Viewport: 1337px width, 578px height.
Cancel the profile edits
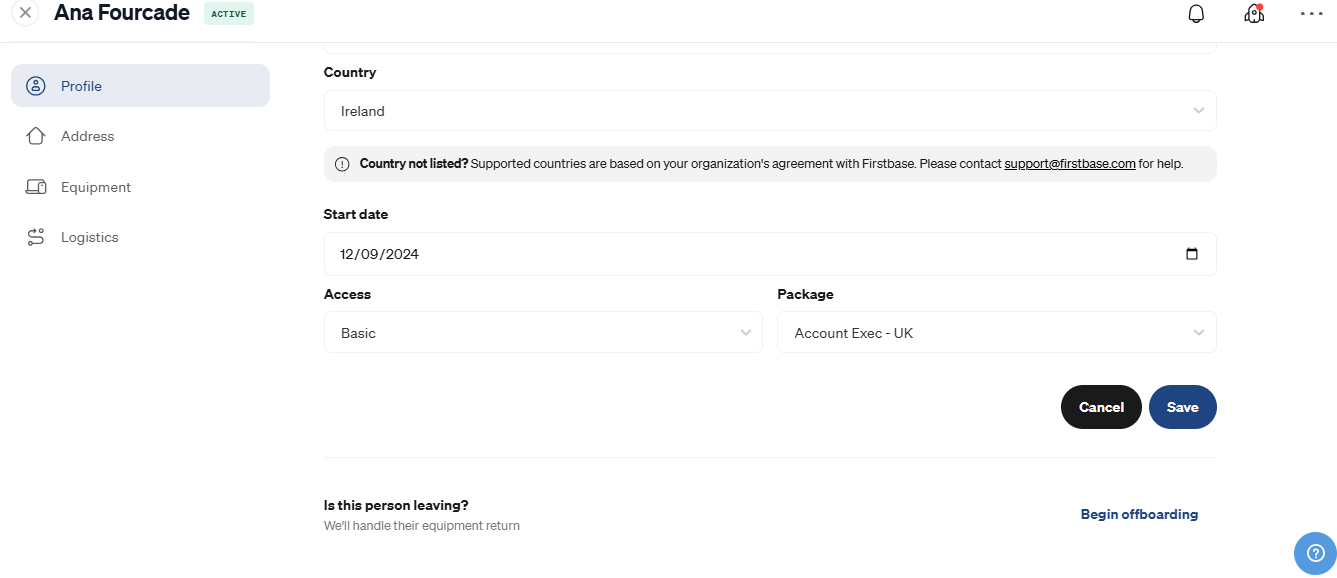pos(1101,407)
